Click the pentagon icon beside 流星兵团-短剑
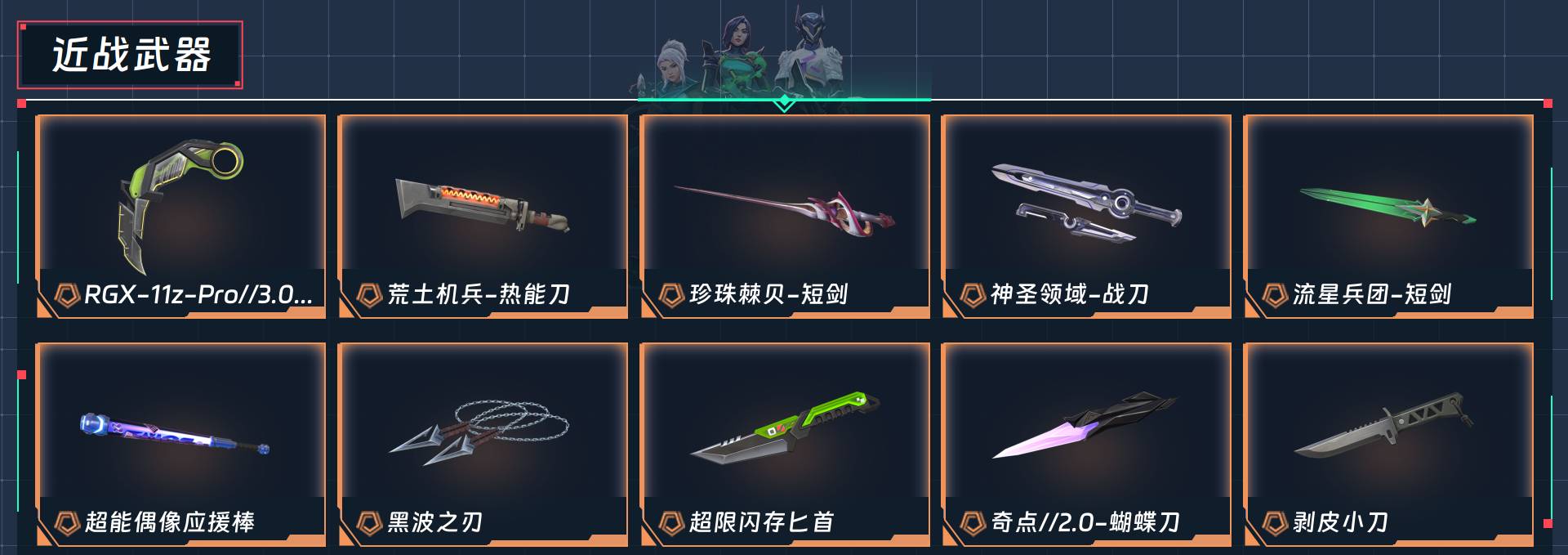This screenshot has height=555, width=1568. 1275,294
